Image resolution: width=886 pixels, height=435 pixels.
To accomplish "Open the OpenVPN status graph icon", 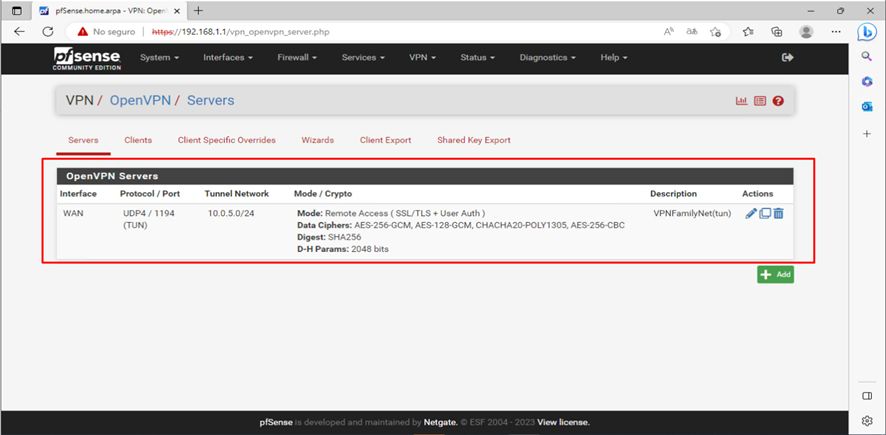I will [x=741, y=101].
